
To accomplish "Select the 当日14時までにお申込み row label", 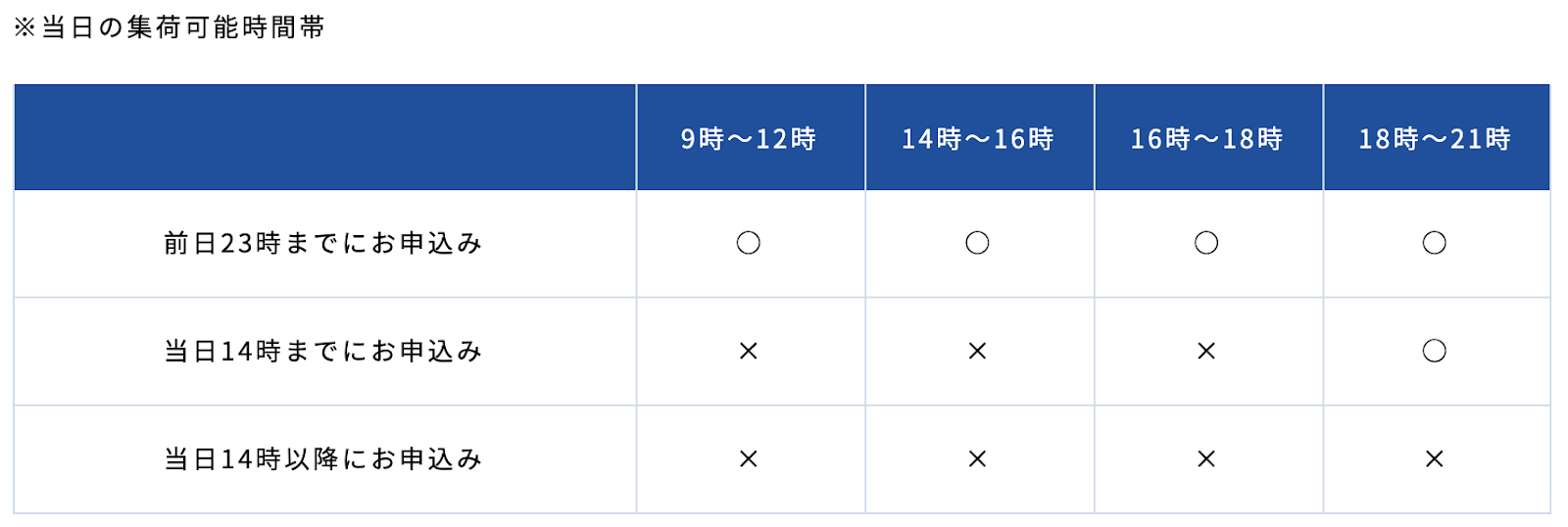I will click(323, 351).
